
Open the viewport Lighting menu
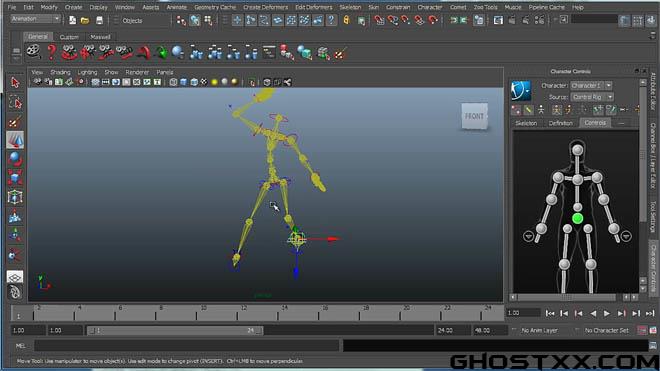(x=87, y=72)
